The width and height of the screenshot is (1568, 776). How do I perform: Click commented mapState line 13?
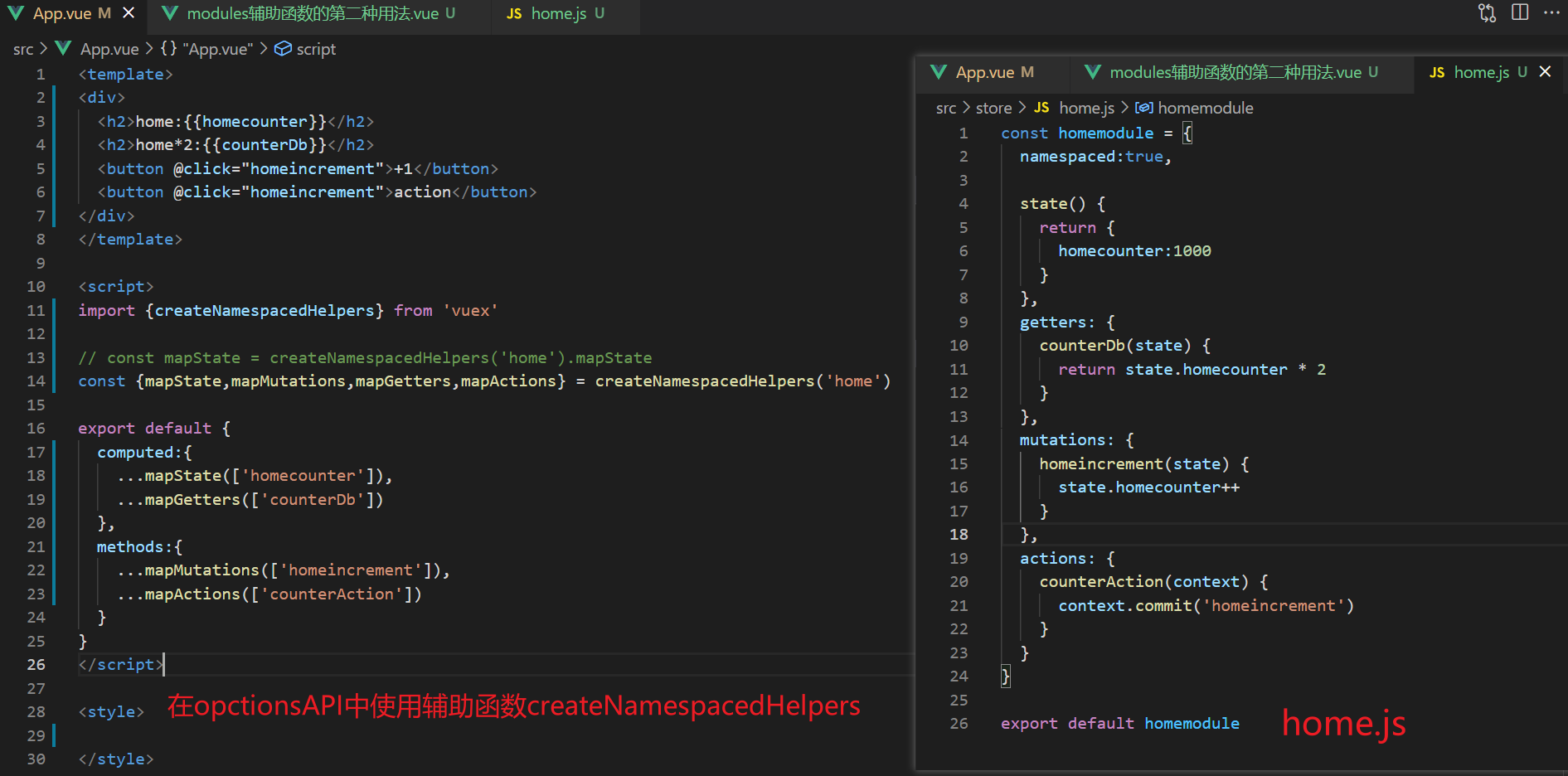pos(365,358)
